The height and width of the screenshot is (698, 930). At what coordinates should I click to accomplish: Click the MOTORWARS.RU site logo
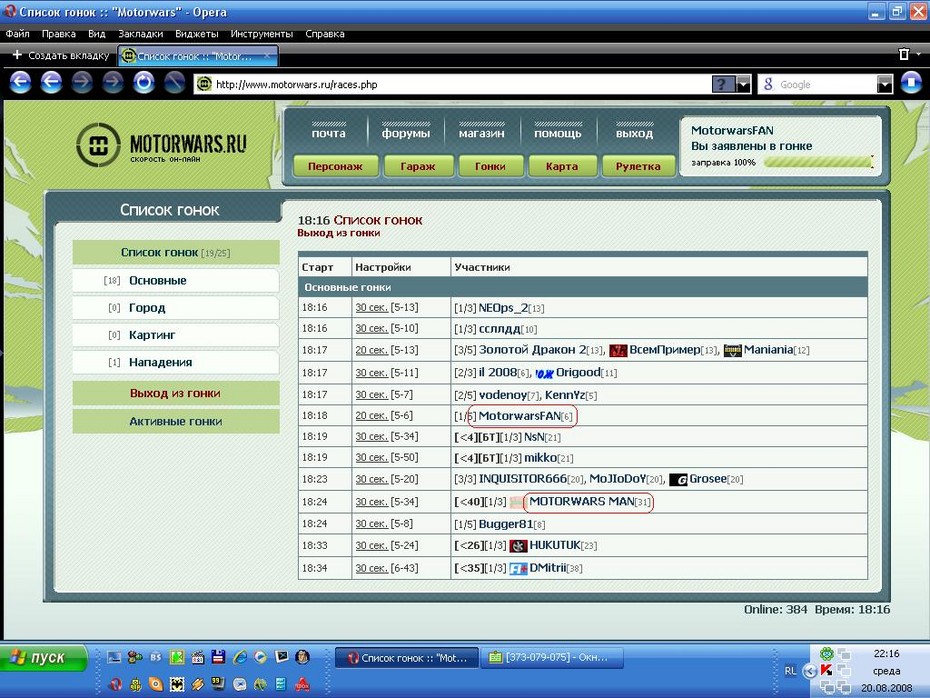[x=161, y=145]
